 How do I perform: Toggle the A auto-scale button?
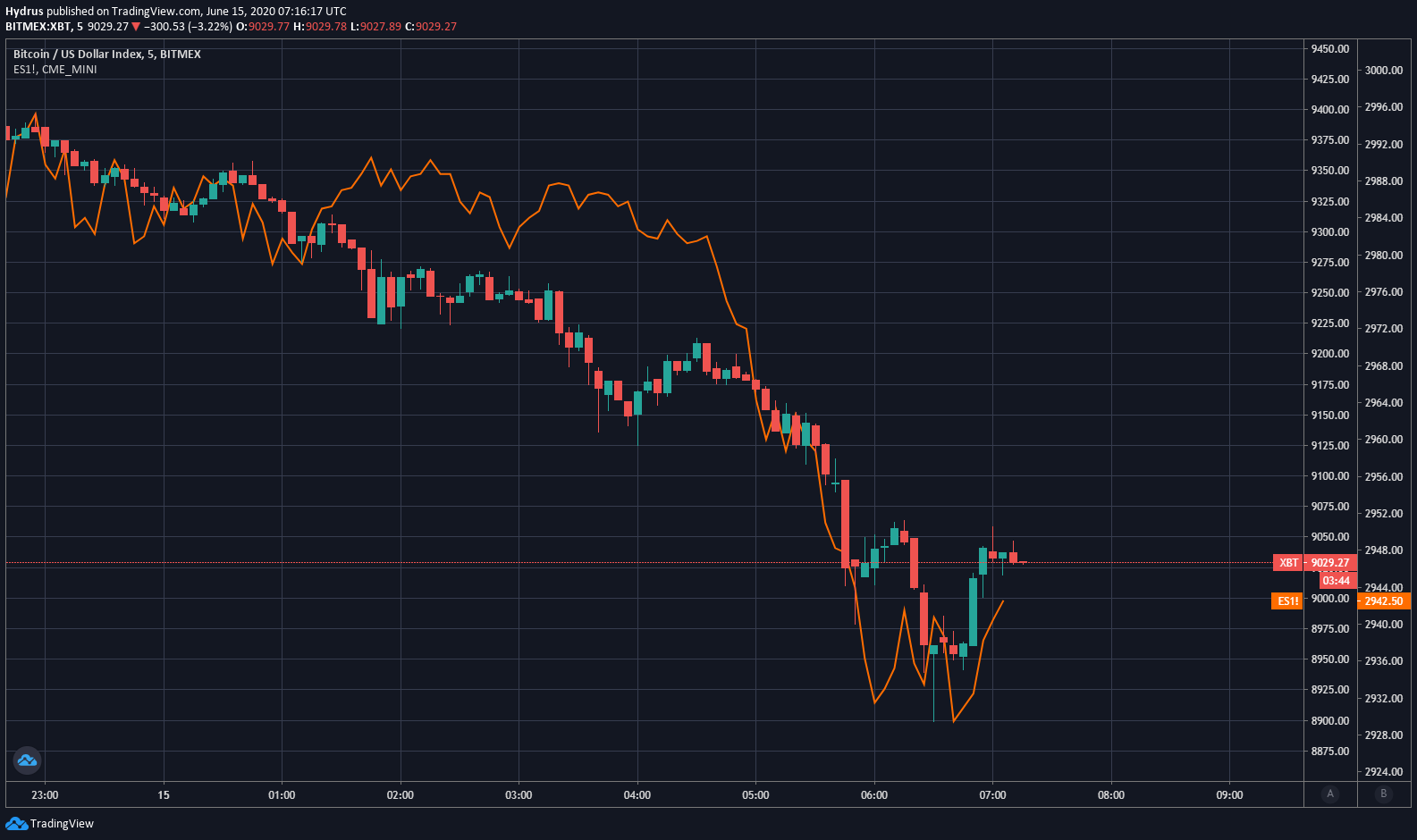pos(1330,794)
